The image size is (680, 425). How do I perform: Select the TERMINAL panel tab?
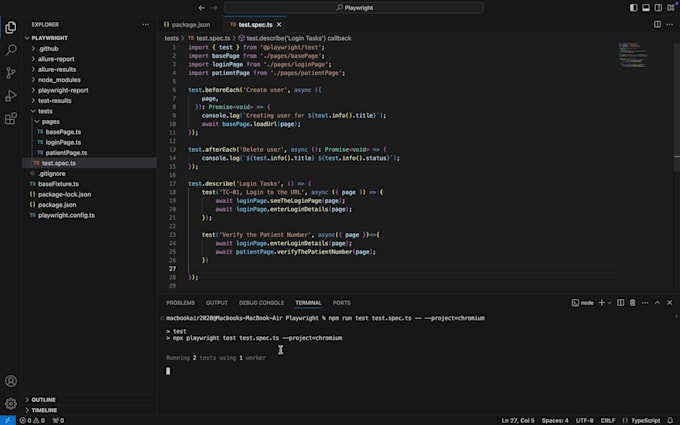coord(308,303)
